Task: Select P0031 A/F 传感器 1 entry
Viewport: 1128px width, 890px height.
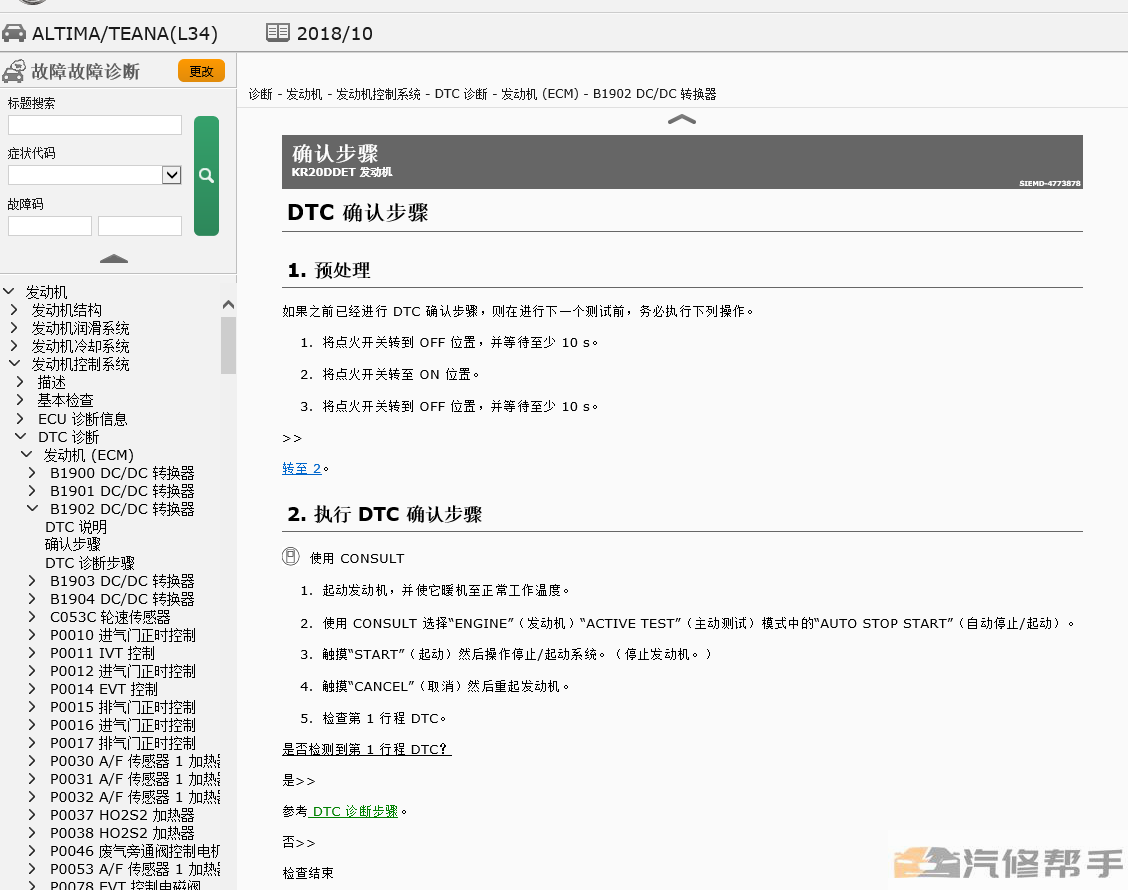Action: click(x=135, y=778)
